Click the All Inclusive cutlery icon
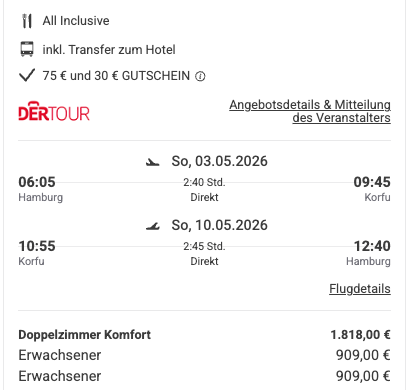Image resolution: width=410 pixels, height=390 pixels. [27, 21]
